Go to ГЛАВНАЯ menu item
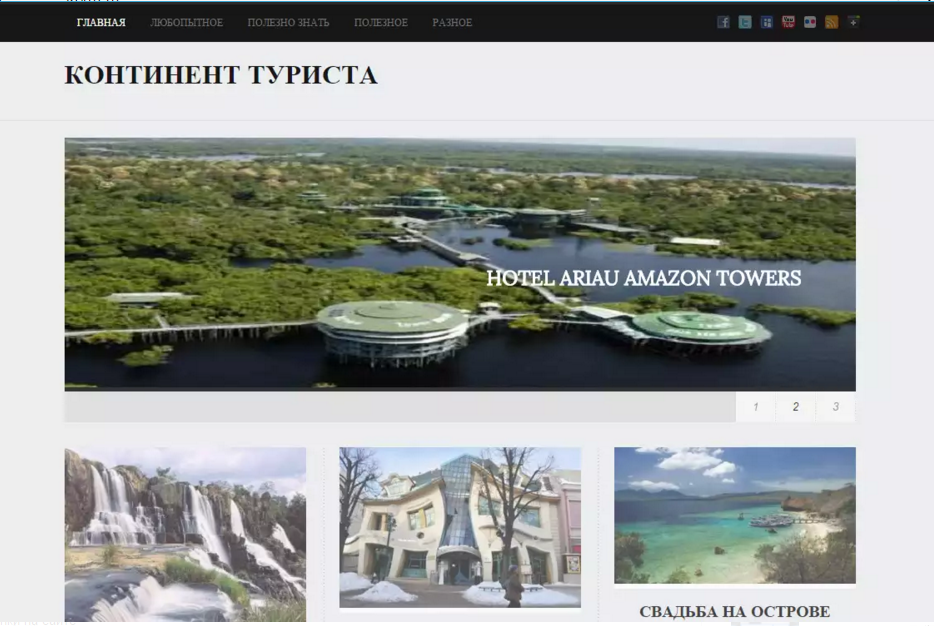934x626 pixels. click(x=101, y=23)
